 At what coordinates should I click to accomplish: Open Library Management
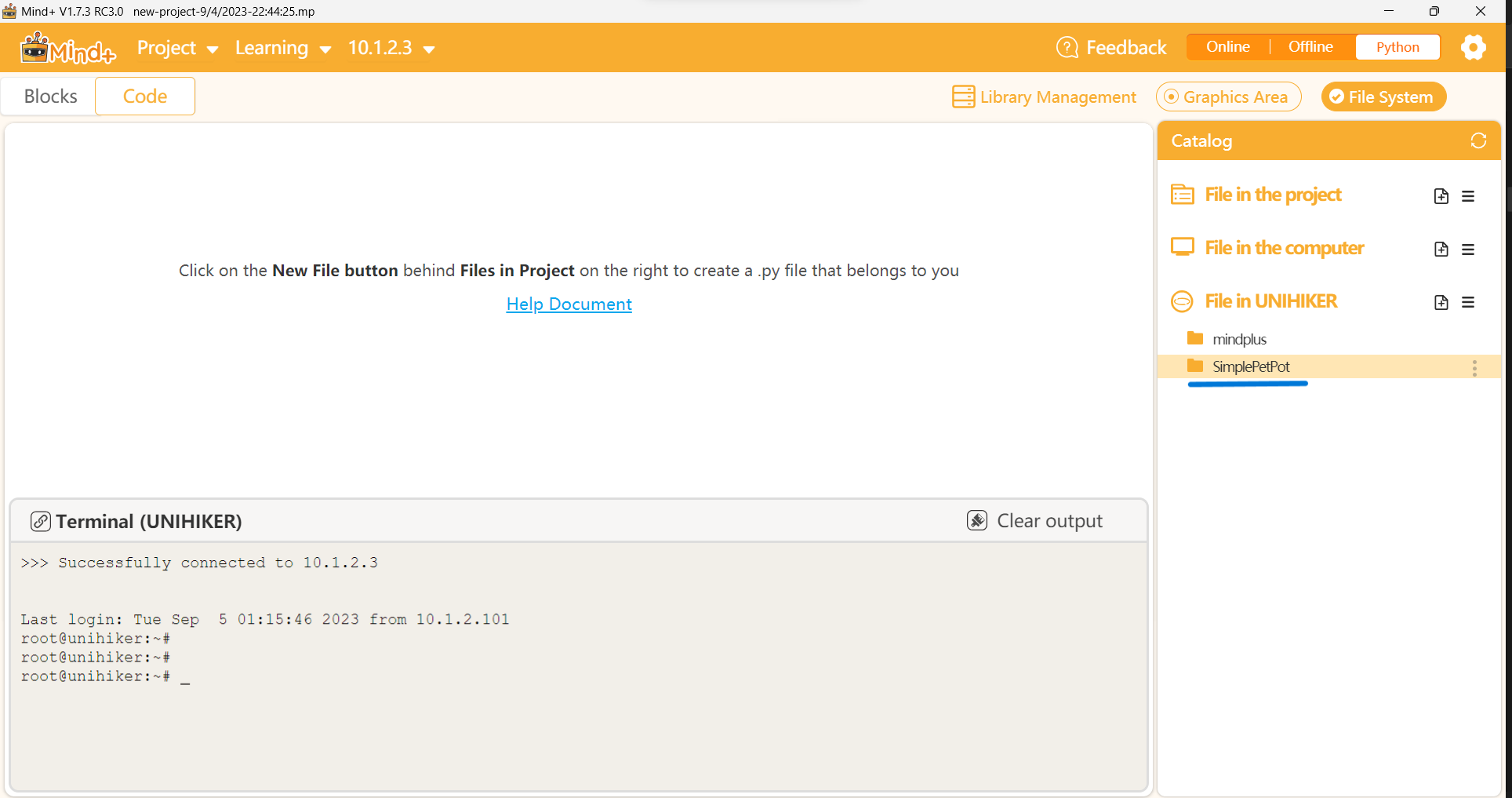(x=1043, y=97)
